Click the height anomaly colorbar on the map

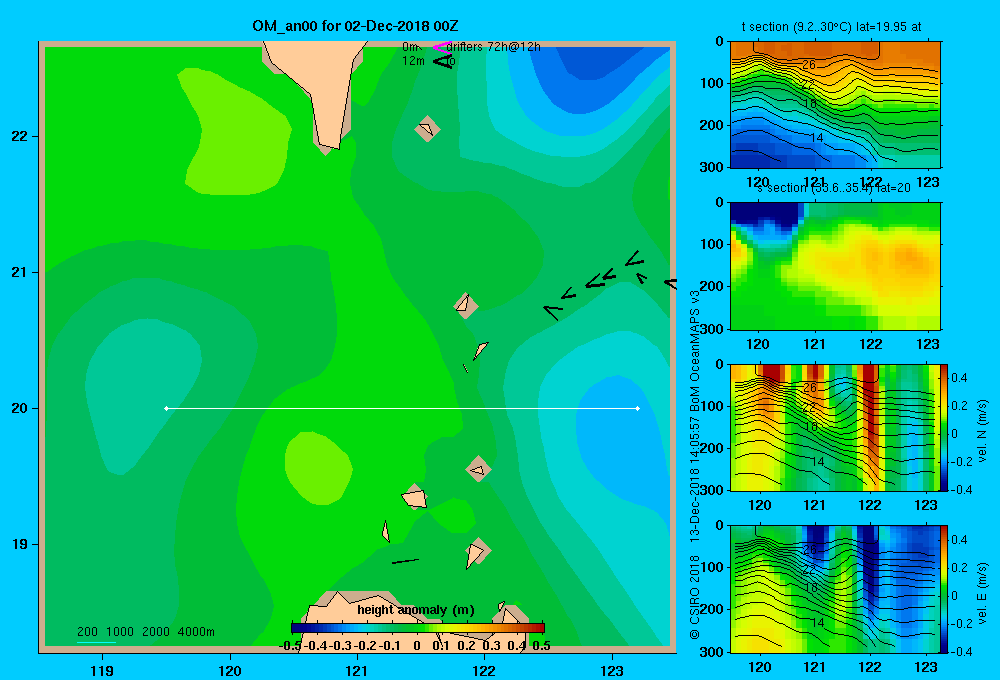coord(418,628)
